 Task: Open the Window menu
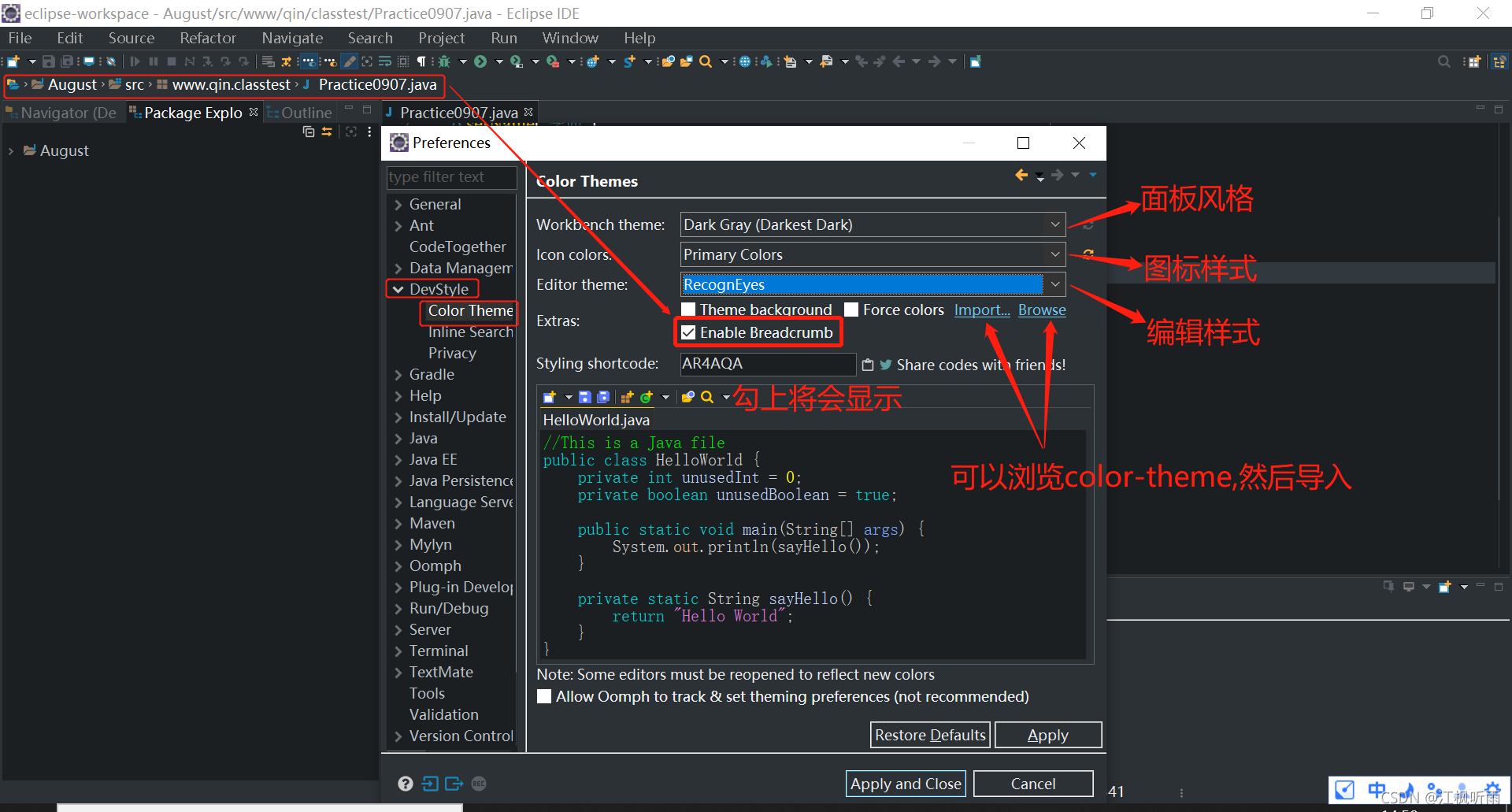[x=570, y=38]
